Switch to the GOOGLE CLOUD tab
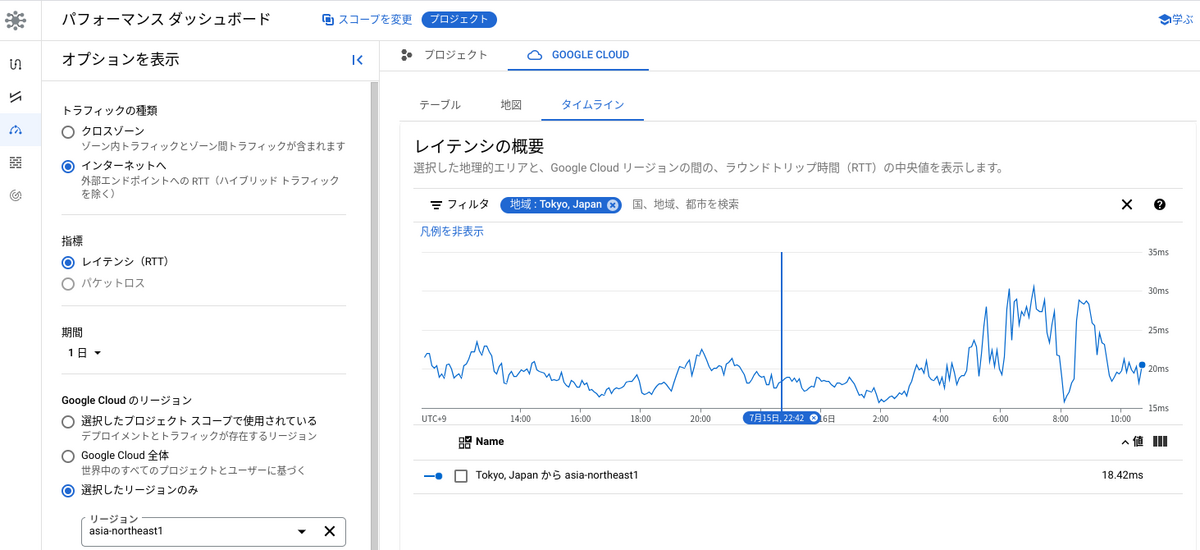This screenshot has width=1200, height=550. point(578,55)
